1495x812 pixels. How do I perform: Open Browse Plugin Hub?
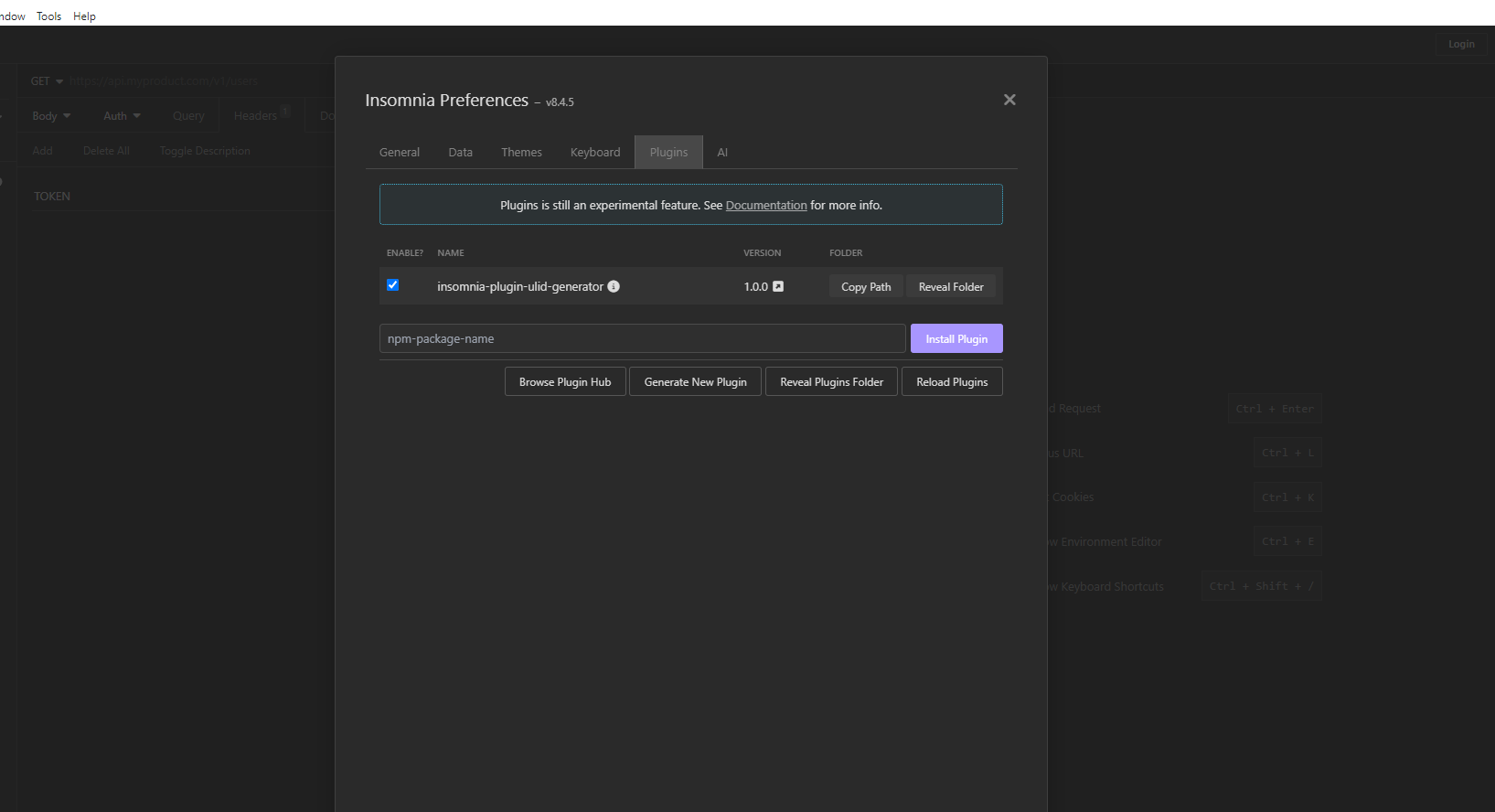tap(565, 382)
